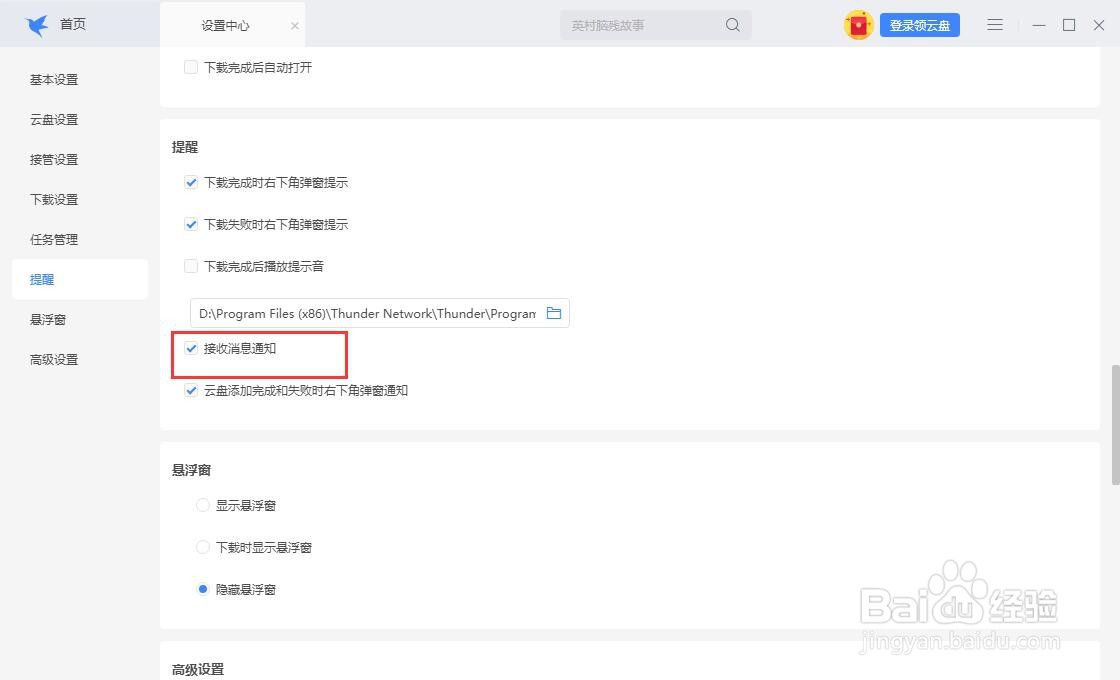Select 隐藏悬浮窗 radio option
Viewport: 1120px width, 680px height.
coord(203,589)
